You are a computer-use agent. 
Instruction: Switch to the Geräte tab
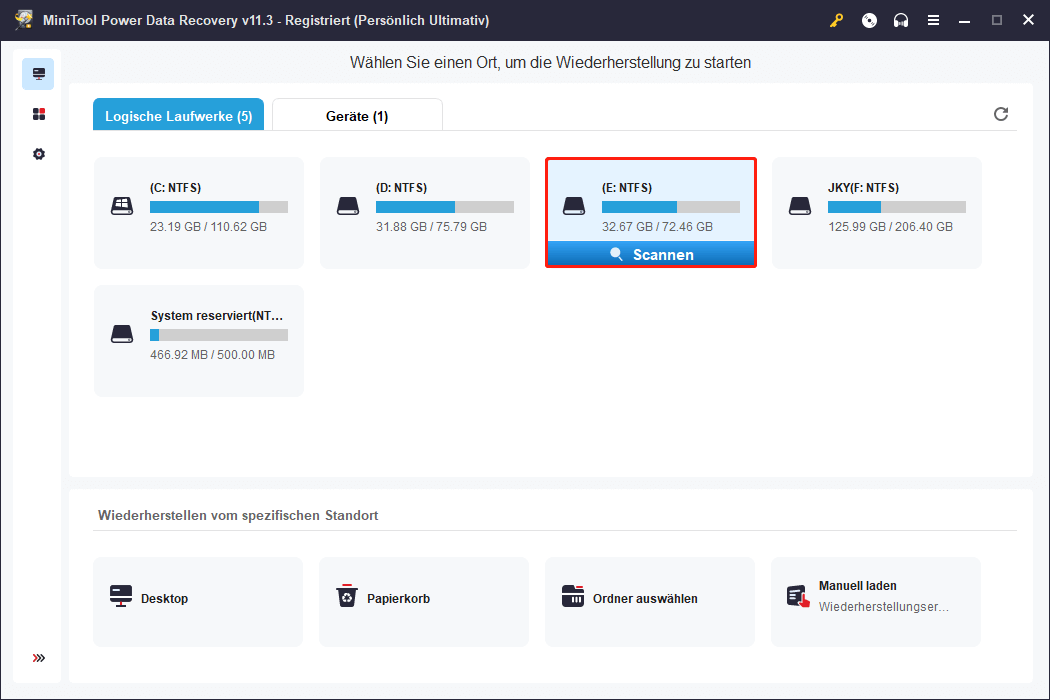tap(357, 114)
